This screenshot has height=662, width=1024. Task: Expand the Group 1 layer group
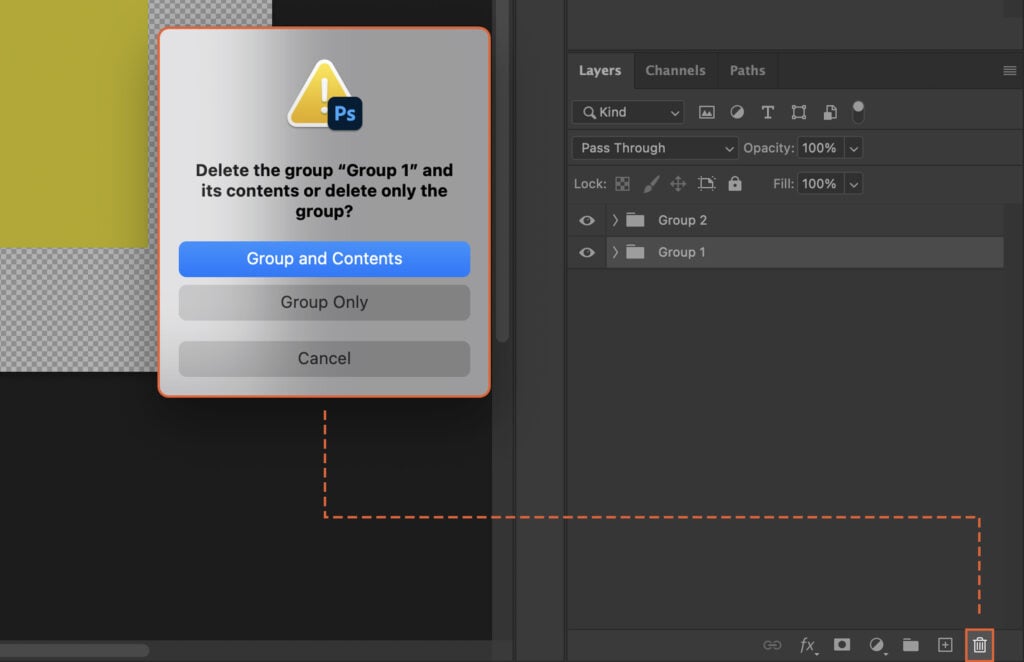pos(614,252)
